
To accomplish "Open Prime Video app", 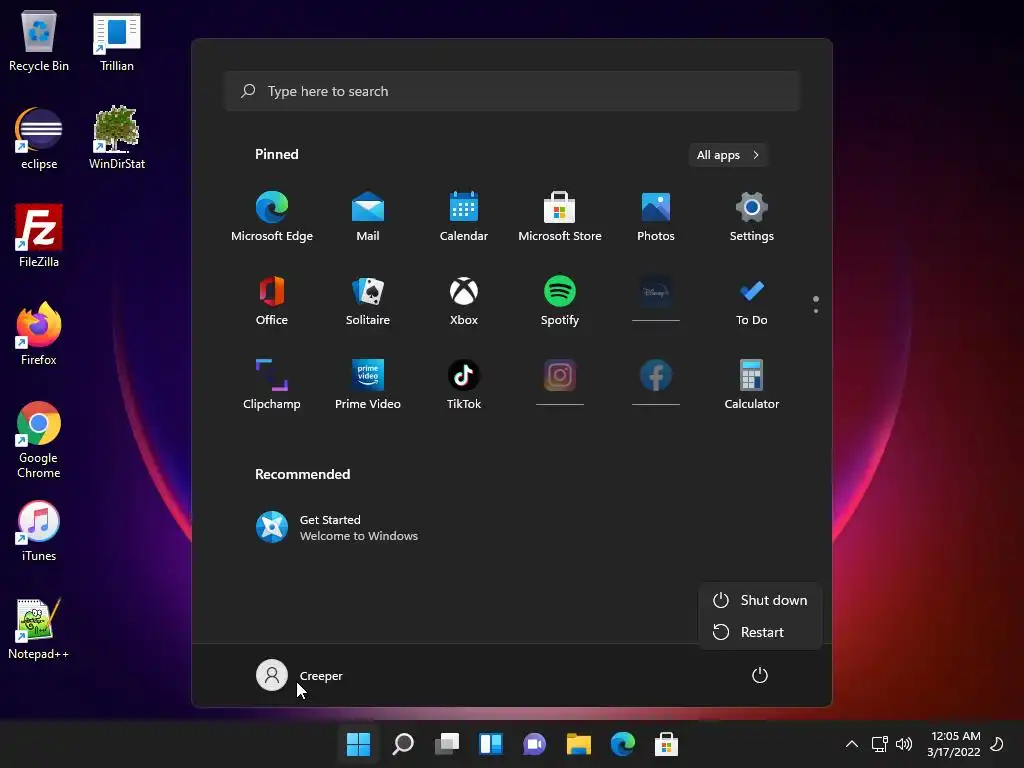I will [x=368, y=385].
